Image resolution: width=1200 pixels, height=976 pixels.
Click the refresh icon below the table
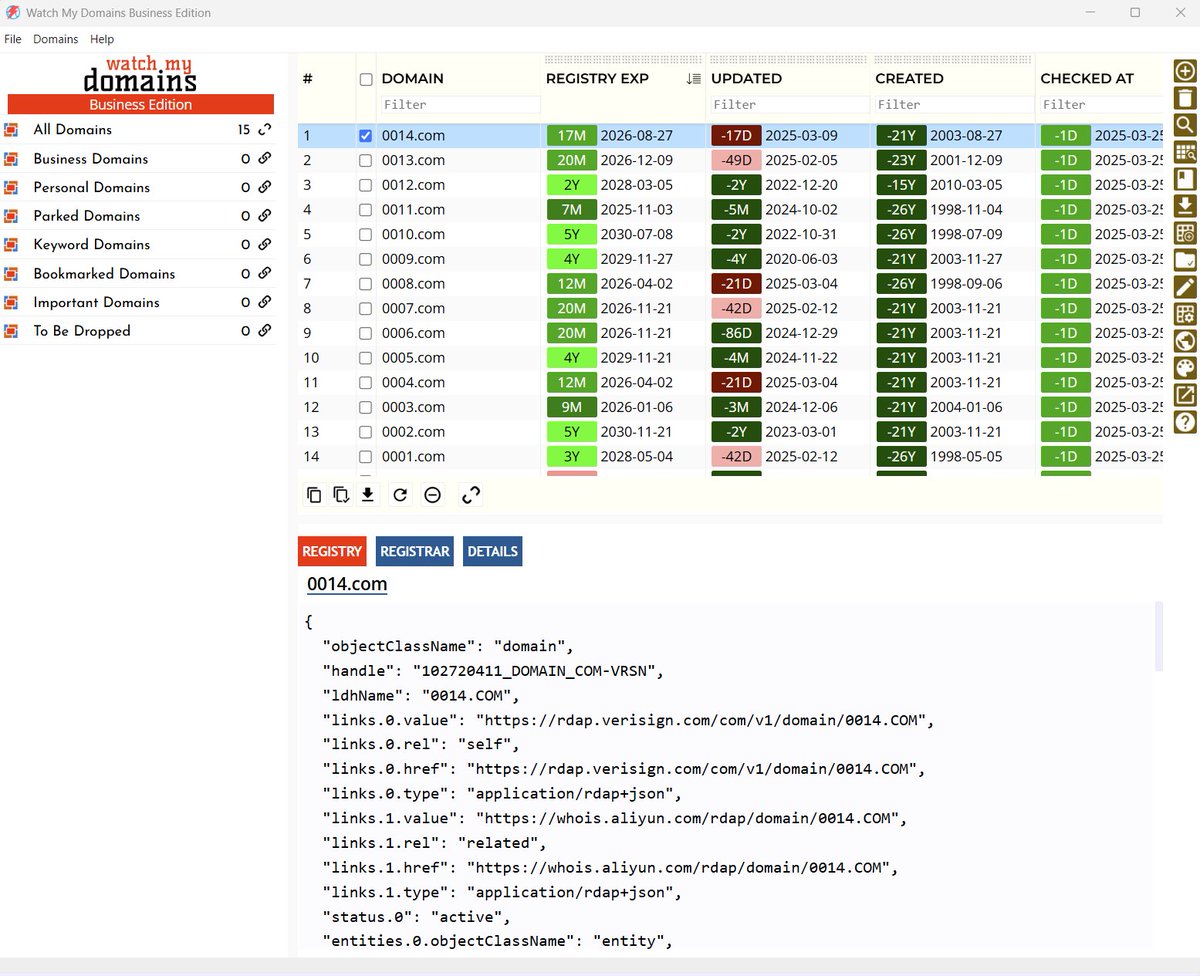point(400,494)
